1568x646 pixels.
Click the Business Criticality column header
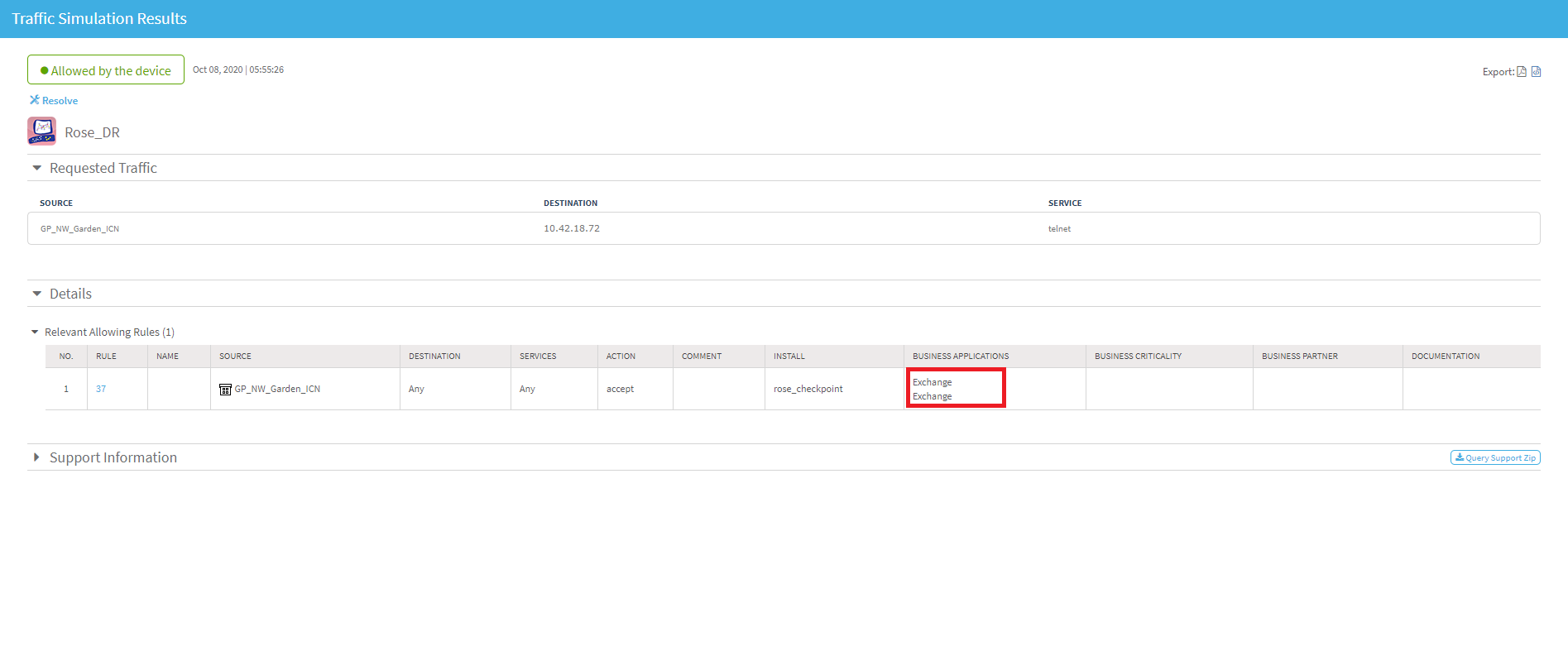pyautogui.click(x=1138, y=356)
